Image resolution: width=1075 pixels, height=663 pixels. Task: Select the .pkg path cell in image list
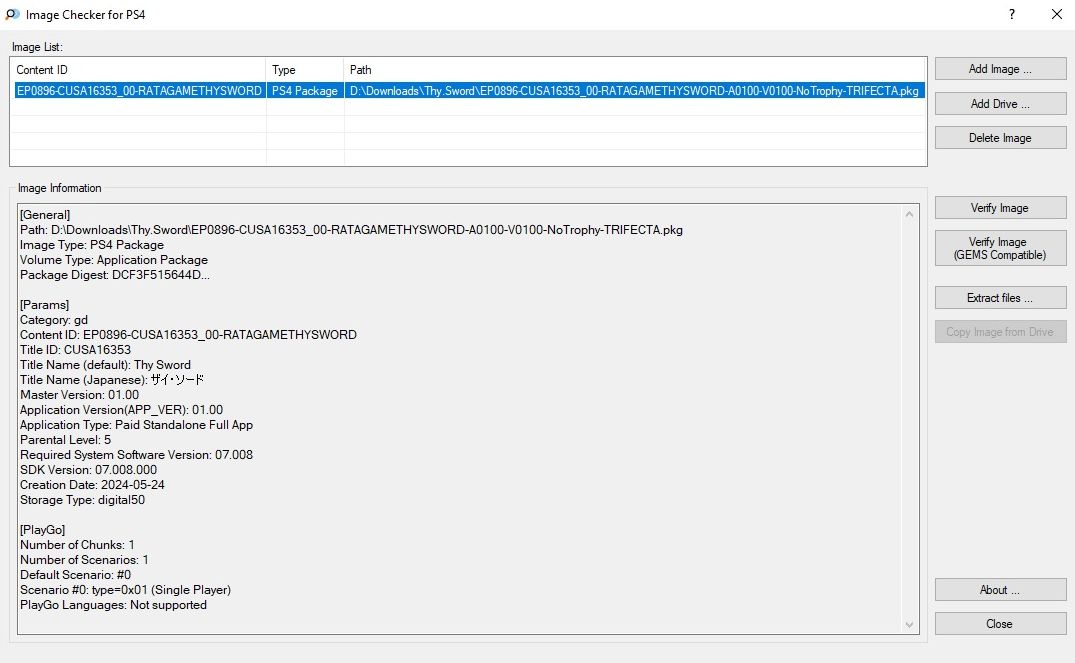pyautogui.click(x=634, y=91)
